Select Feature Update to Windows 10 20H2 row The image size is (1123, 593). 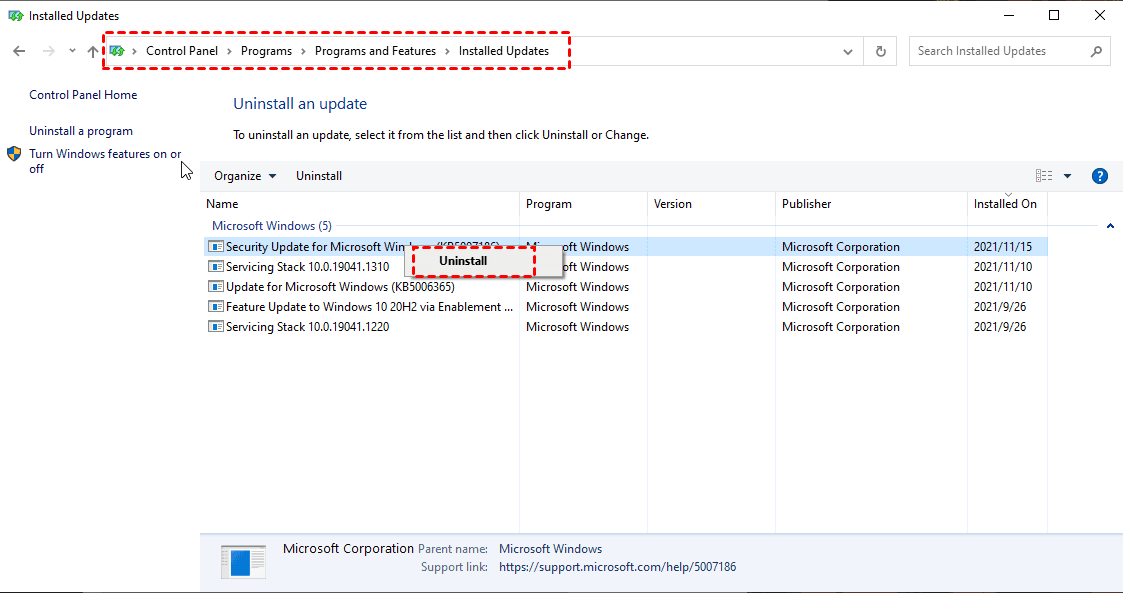(625, 307)
